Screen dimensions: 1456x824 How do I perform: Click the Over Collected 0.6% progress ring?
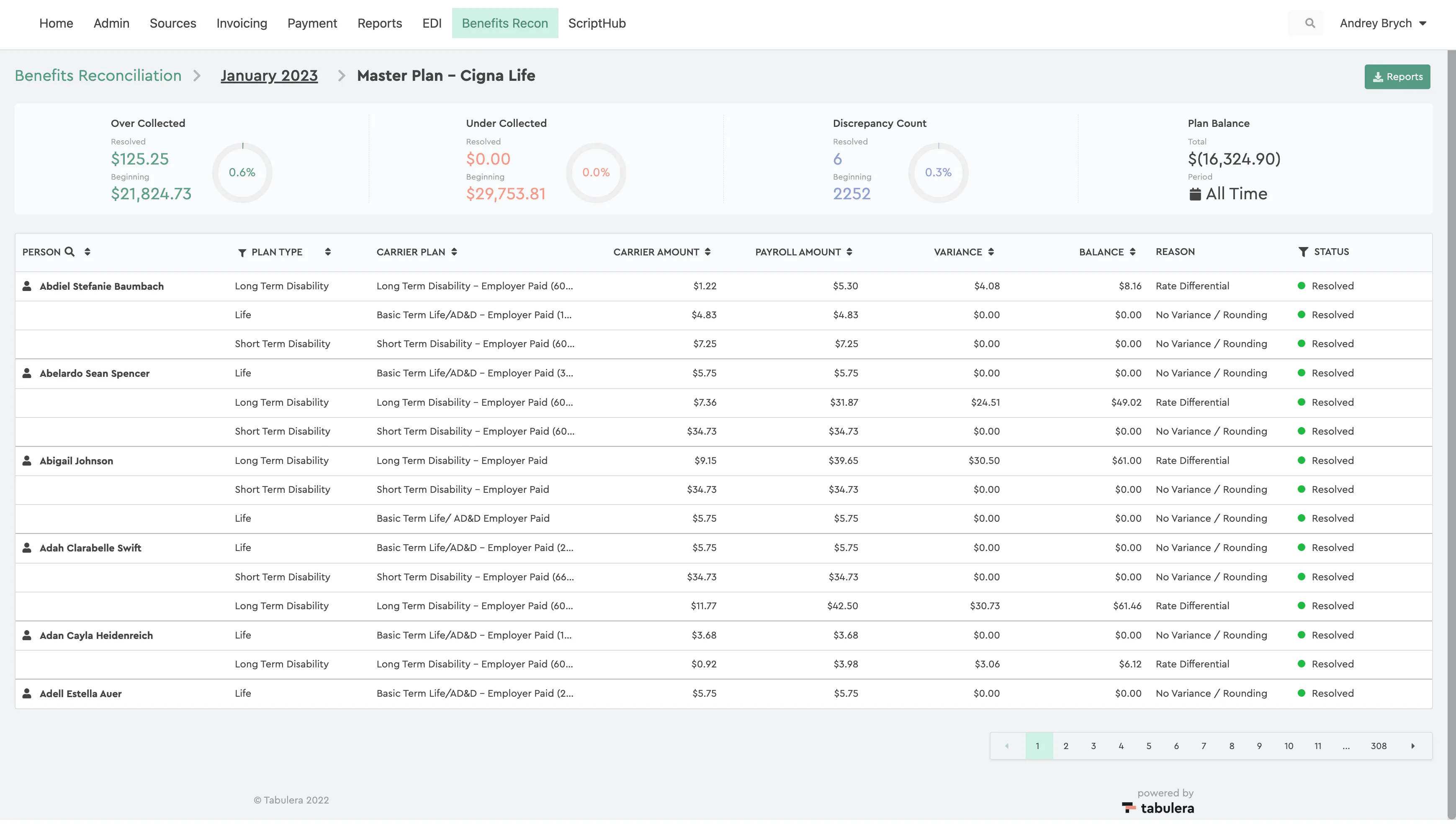242,173
